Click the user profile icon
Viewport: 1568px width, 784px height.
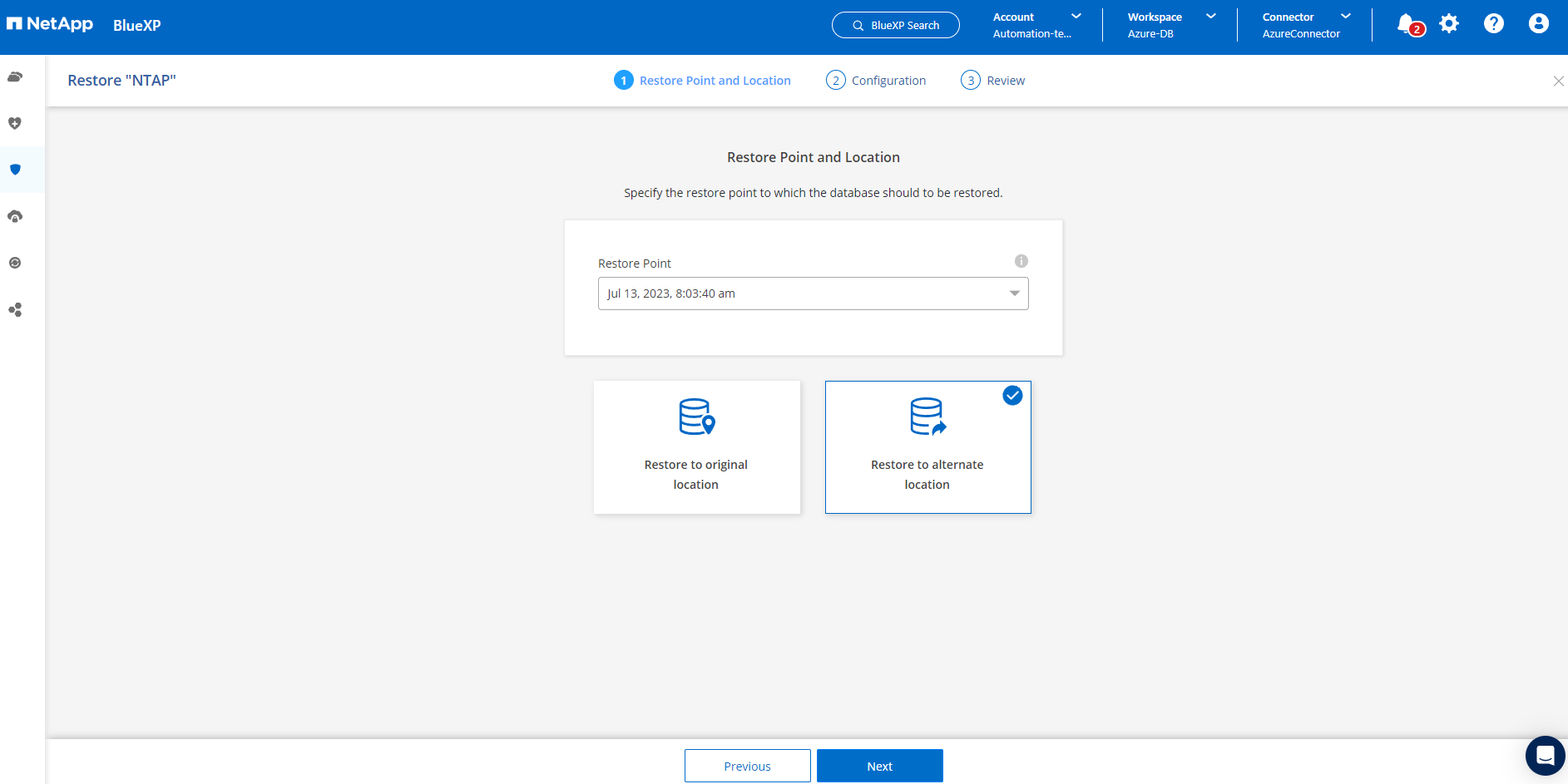[x=1538, y=24]
